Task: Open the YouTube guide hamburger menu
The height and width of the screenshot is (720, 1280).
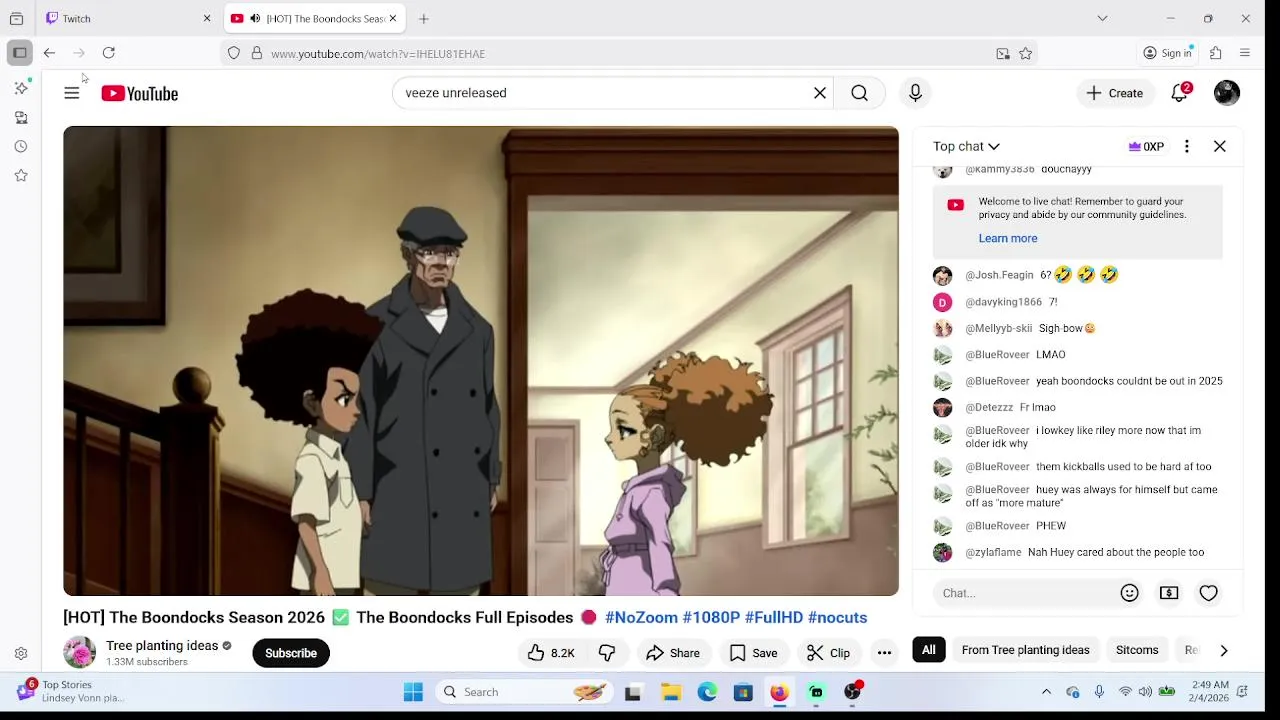Action: click(x=72, y=93)
